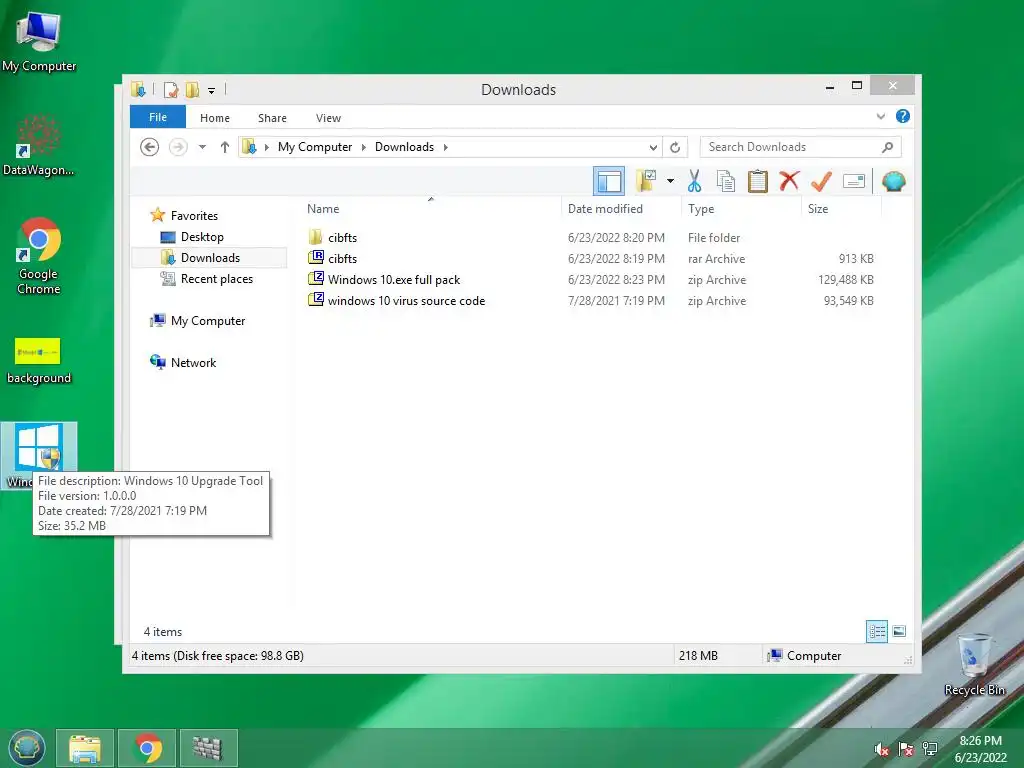Open the blue Help question icon
This screenshot has height=768, width=1024.
[903, 116]
